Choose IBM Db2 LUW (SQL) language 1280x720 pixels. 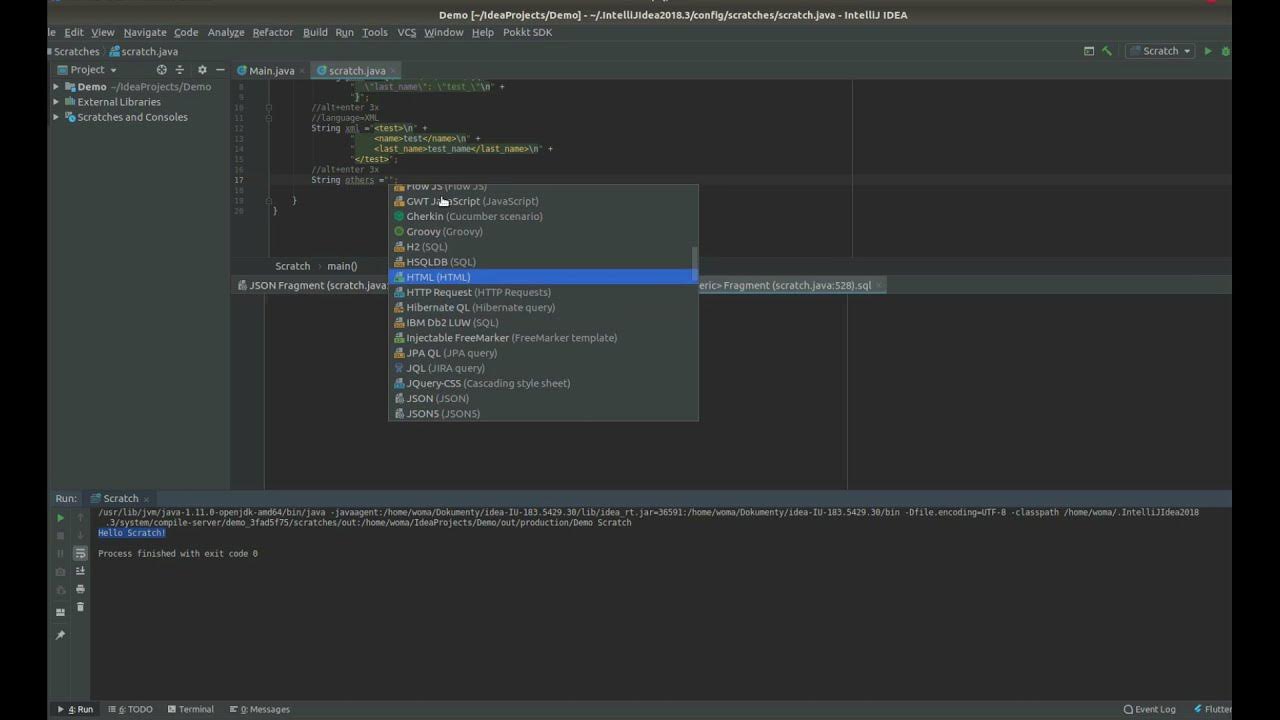543,322
